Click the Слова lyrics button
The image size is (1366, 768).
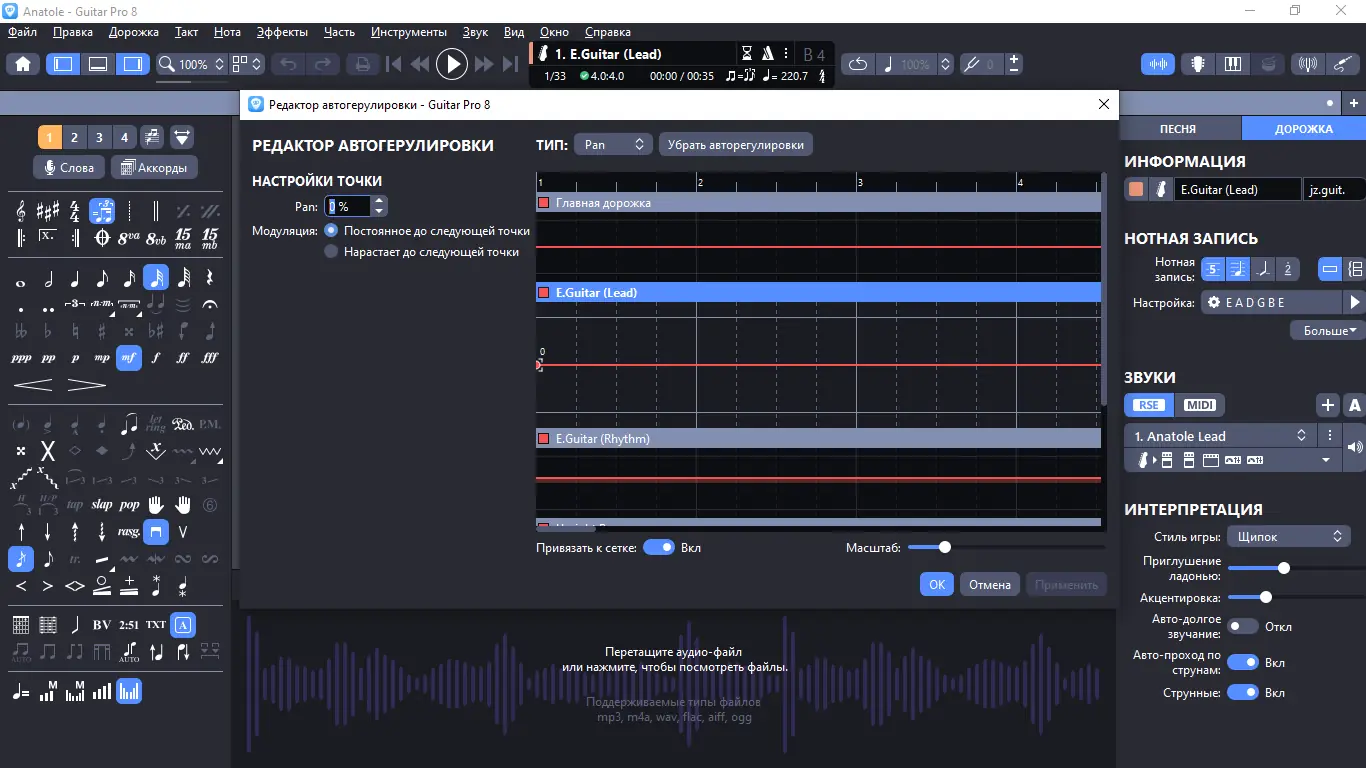[70, 167]
